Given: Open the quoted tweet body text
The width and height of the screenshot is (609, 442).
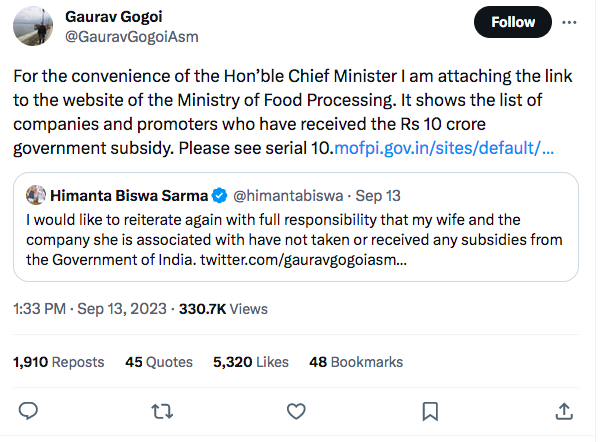Looking at the screenshot, I should tap(300, 239).
